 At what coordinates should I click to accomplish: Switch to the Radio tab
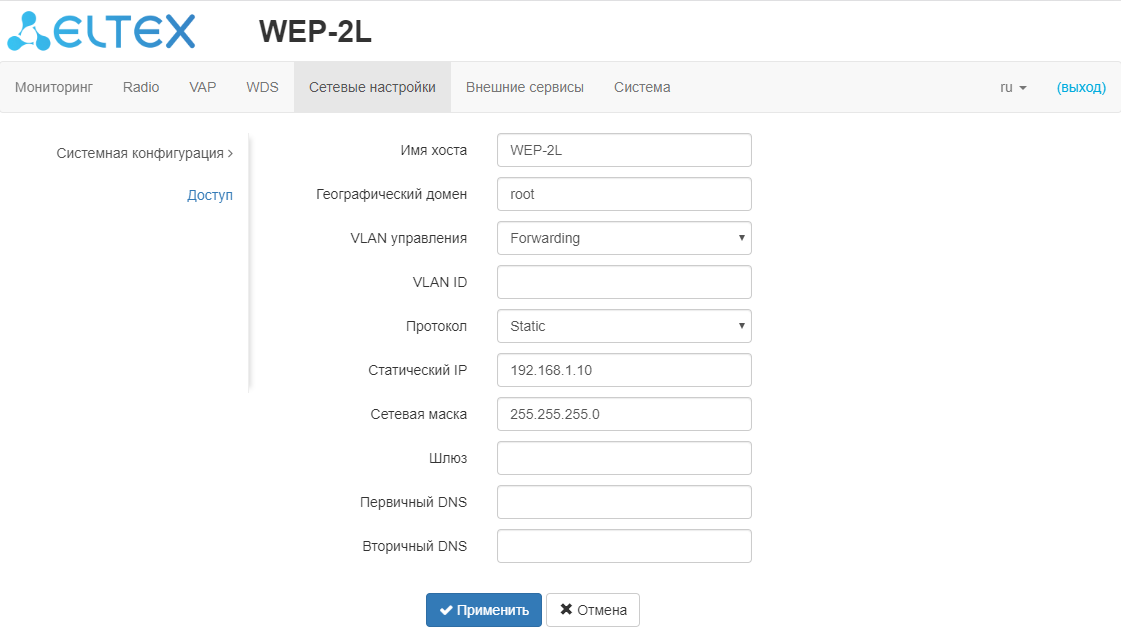coord(141,87)
